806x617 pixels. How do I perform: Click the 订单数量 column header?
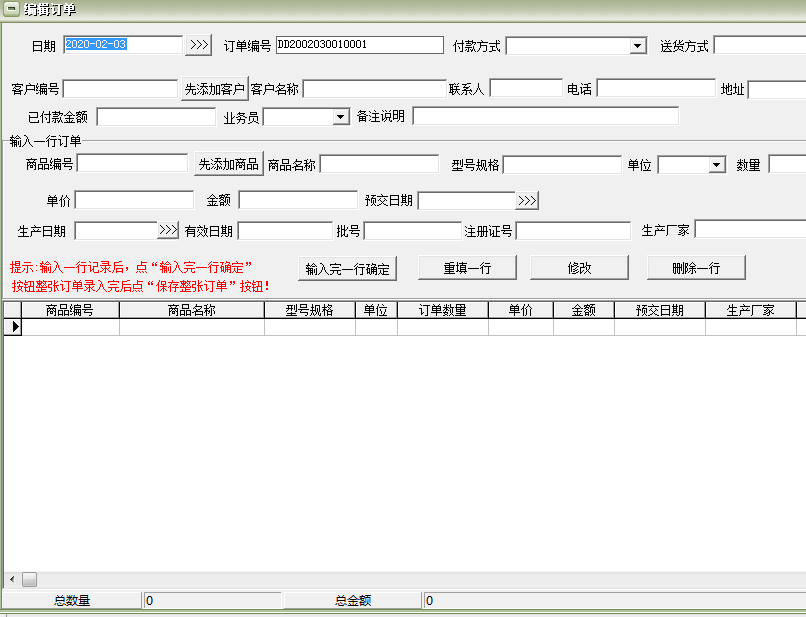pos(443,310)
